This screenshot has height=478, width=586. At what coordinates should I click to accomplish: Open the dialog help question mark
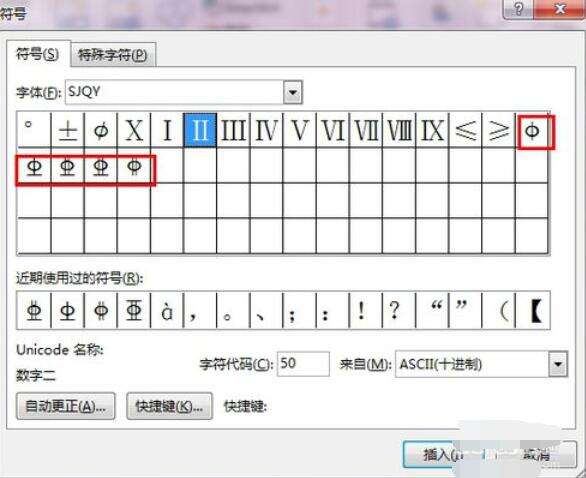pyautogui.click(x=518, y=9)
